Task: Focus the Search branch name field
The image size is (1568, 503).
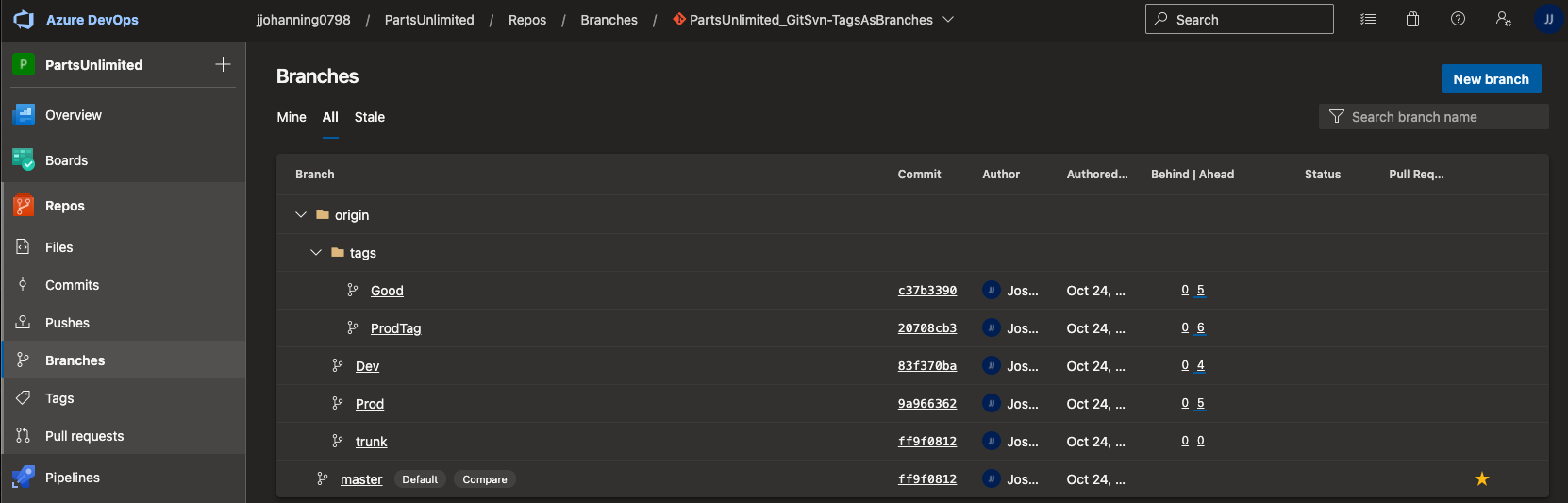Action: point(1442,117)
